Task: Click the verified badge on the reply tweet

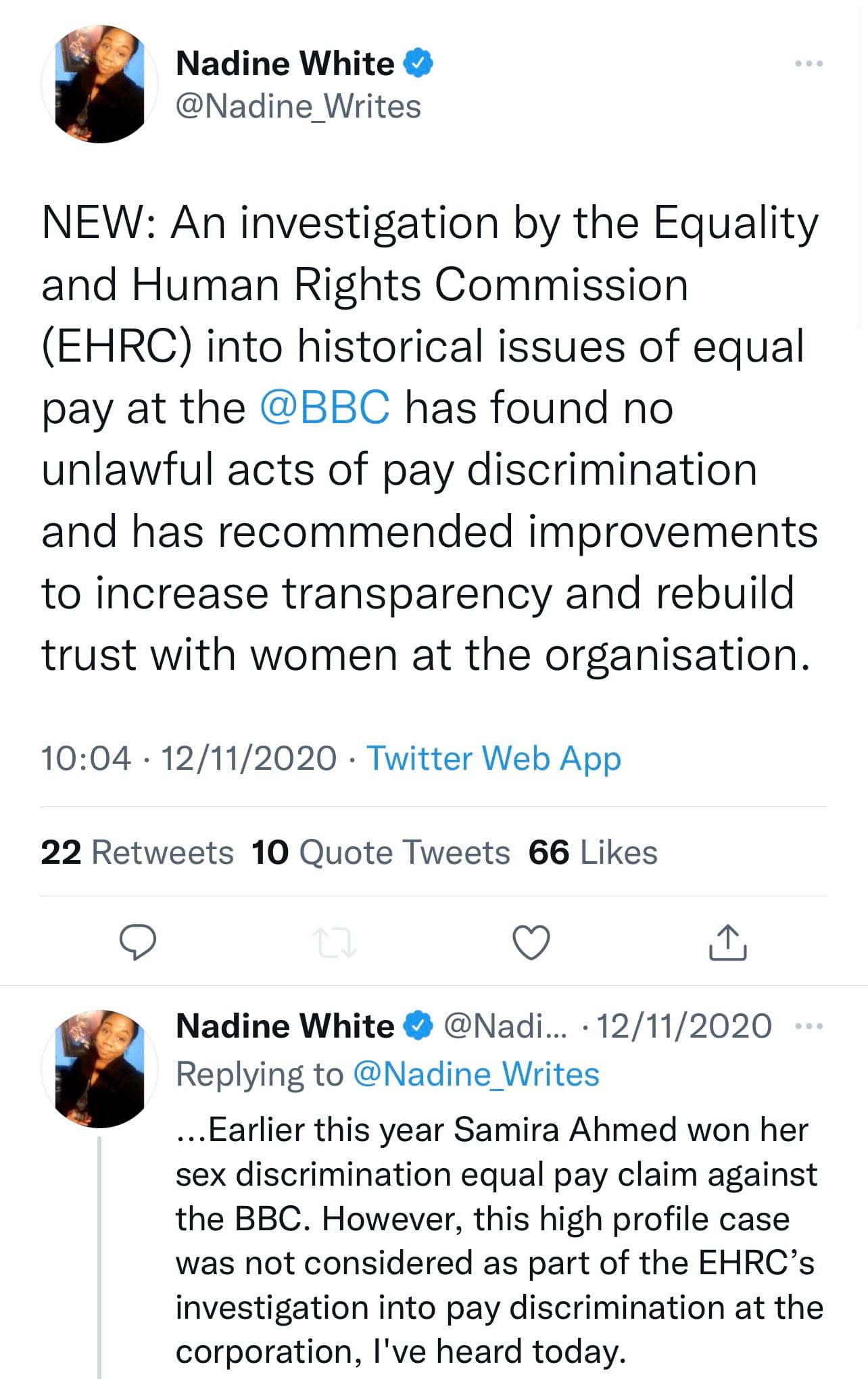Action: (x=417, y=1025)
